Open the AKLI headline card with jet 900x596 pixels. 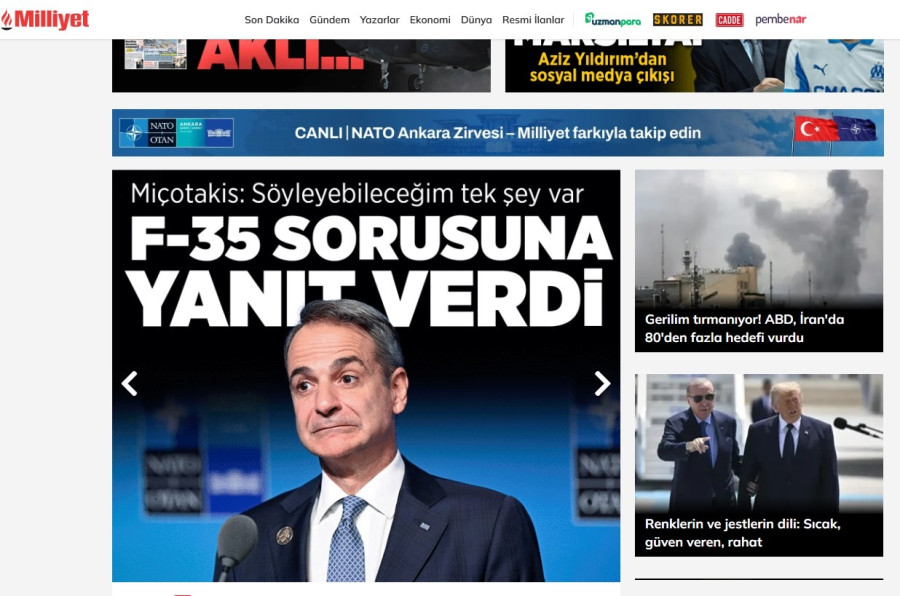pos(301,65)
